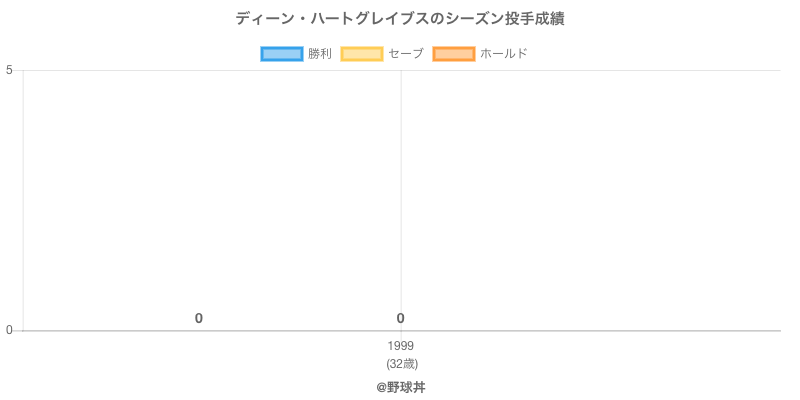Click the 0 data label above 1999
Image resolution: width=800 pixels, height=400 pixels.
[401, 319]
